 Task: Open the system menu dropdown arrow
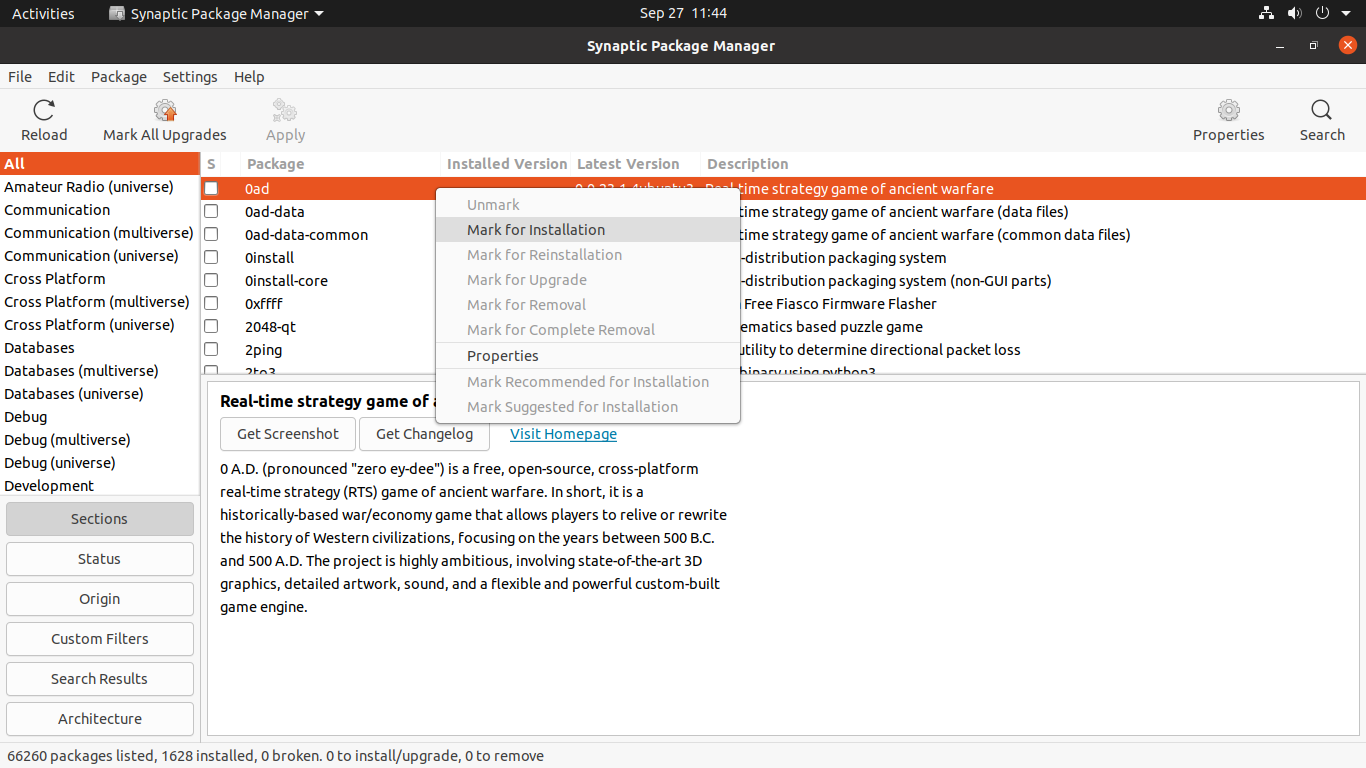tap(1345, 14)
